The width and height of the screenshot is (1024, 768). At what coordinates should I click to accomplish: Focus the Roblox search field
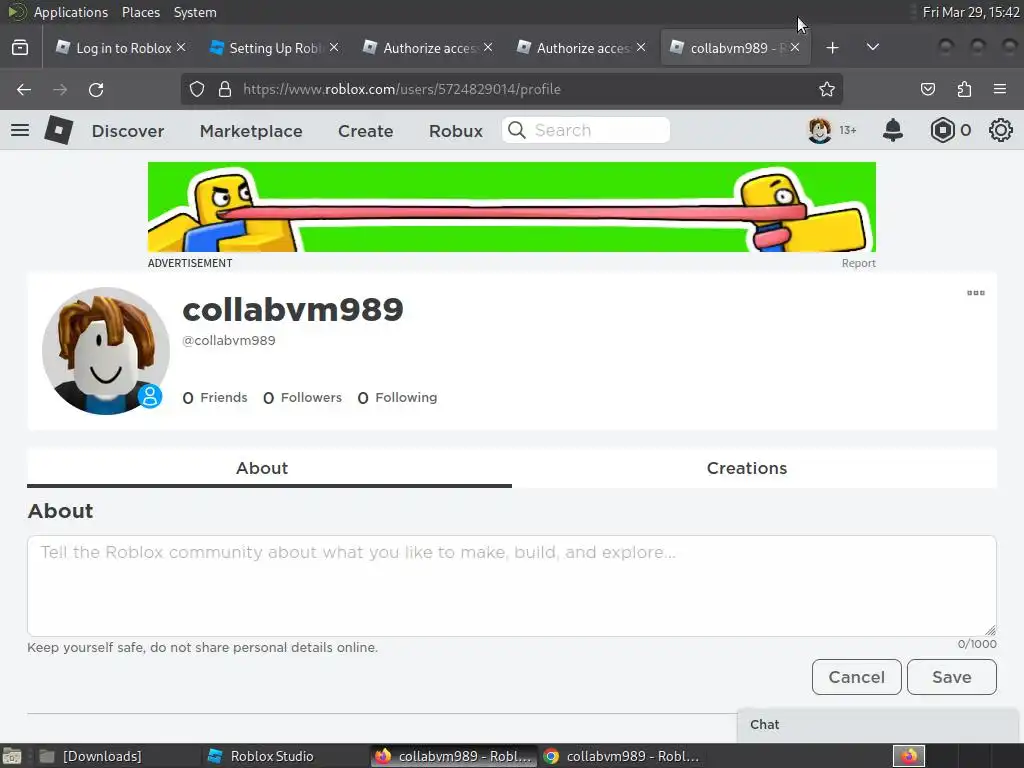pyautogui.click(x=586, y=130)
